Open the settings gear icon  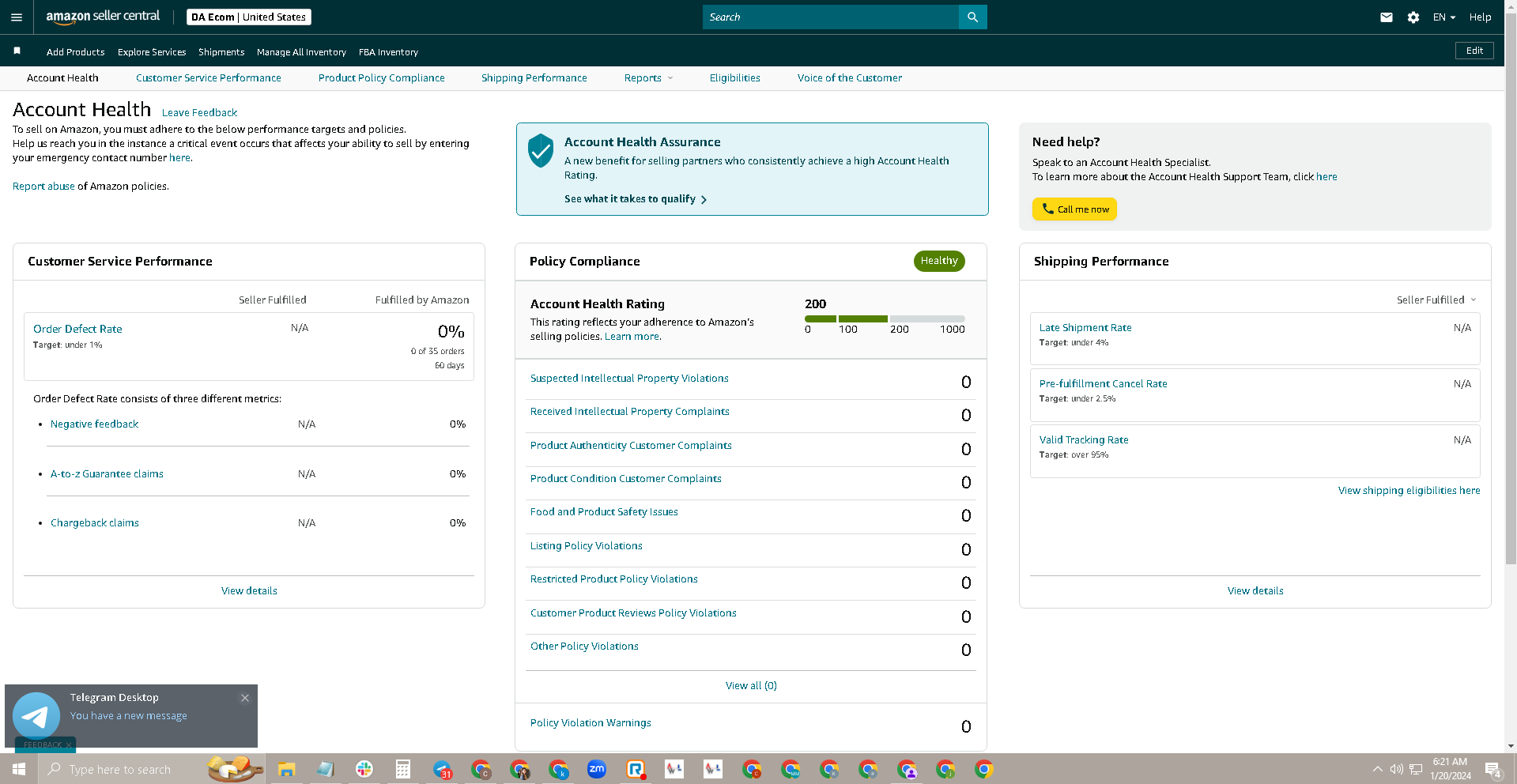pos(1413,17)
